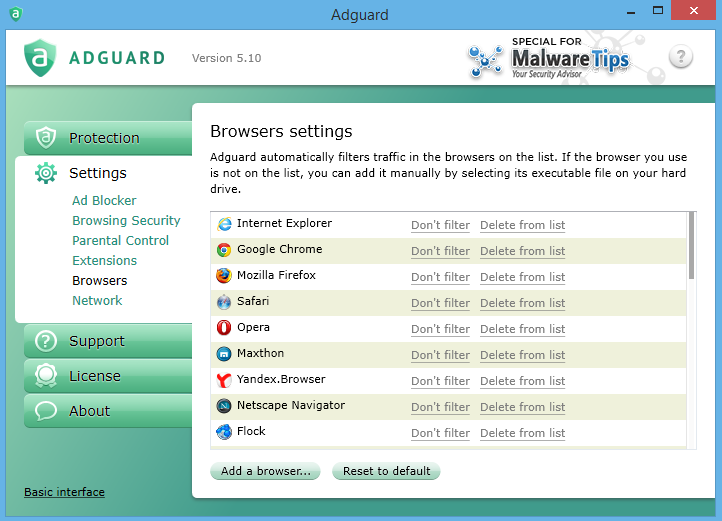Viewport: 722px width, 521px height.
Task: Select the Netscape Navigator row name
Action: (x=291, y=405)
